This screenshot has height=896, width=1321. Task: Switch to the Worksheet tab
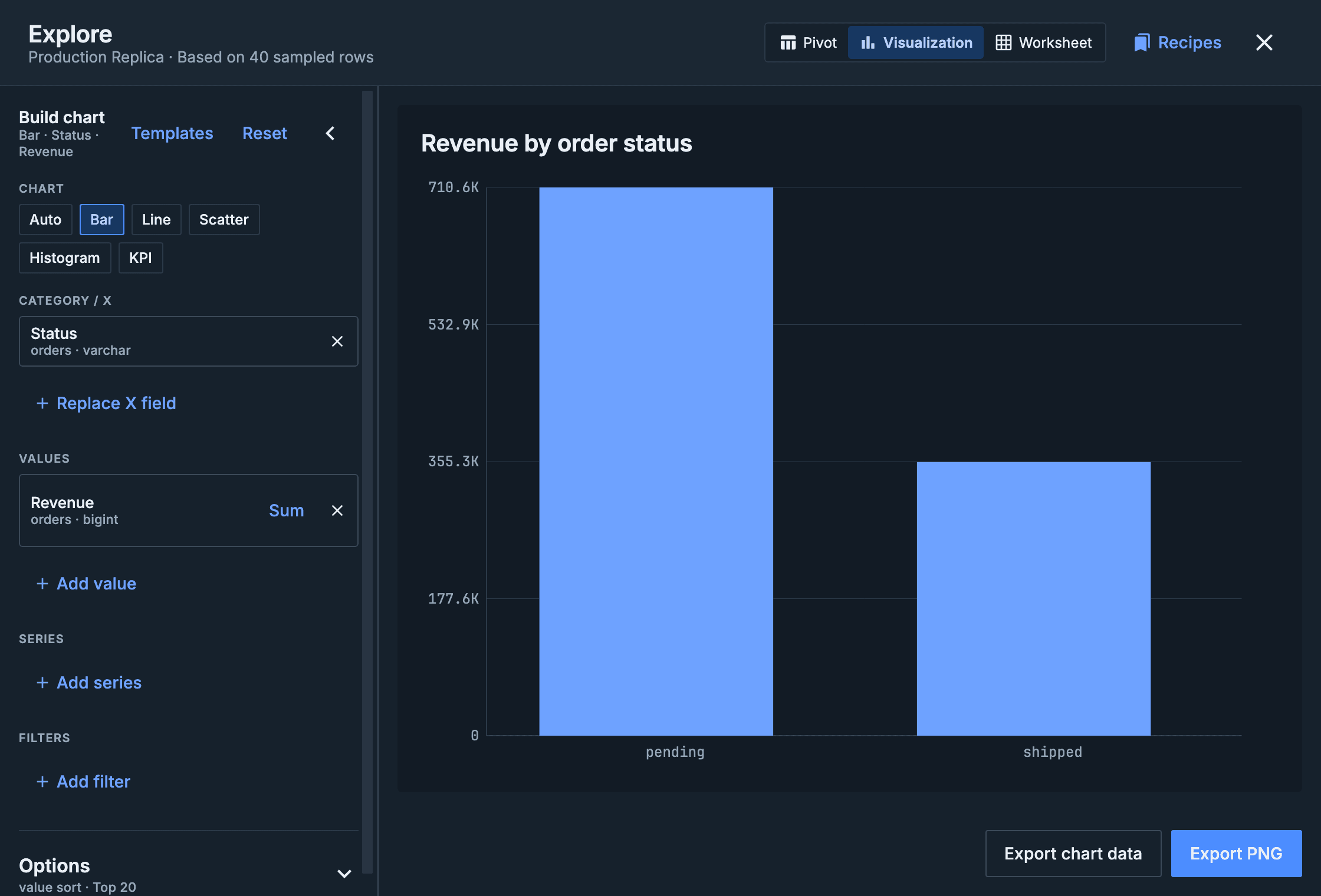1043,42
